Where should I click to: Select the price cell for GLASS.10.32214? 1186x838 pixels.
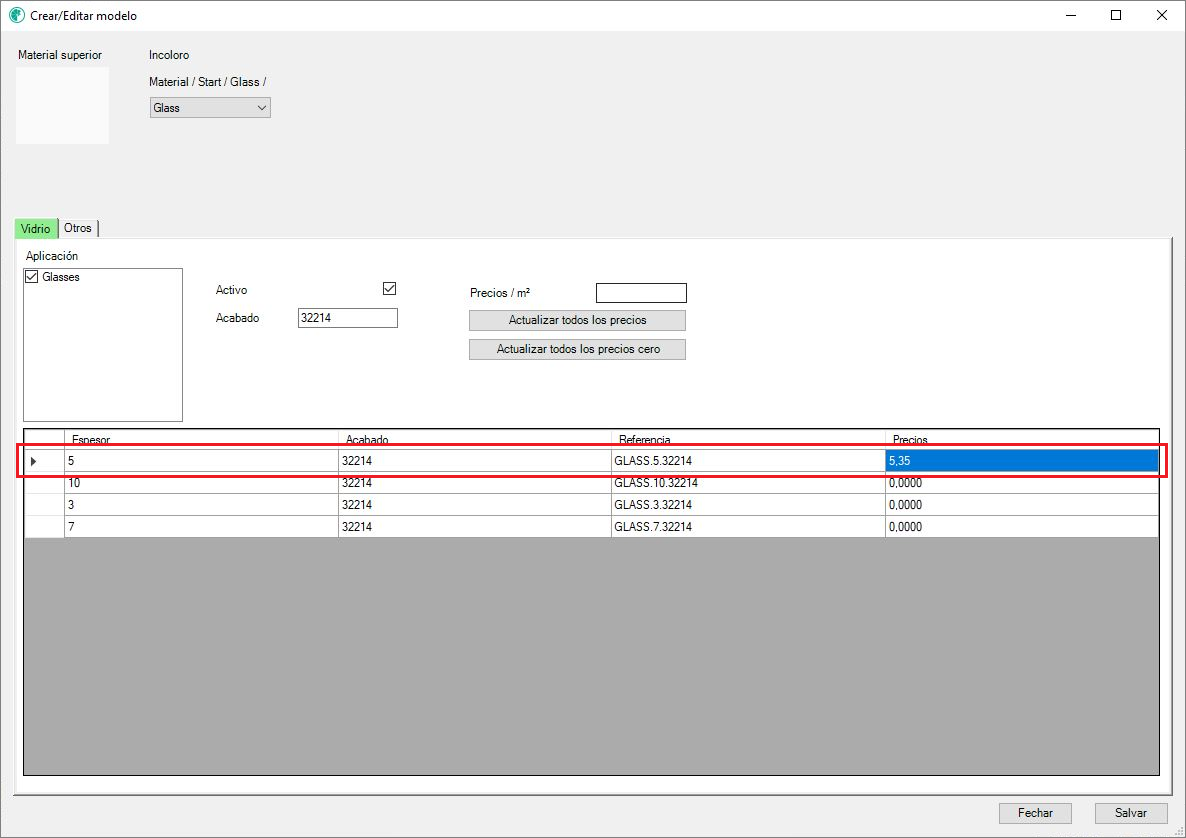point(1020,483)
